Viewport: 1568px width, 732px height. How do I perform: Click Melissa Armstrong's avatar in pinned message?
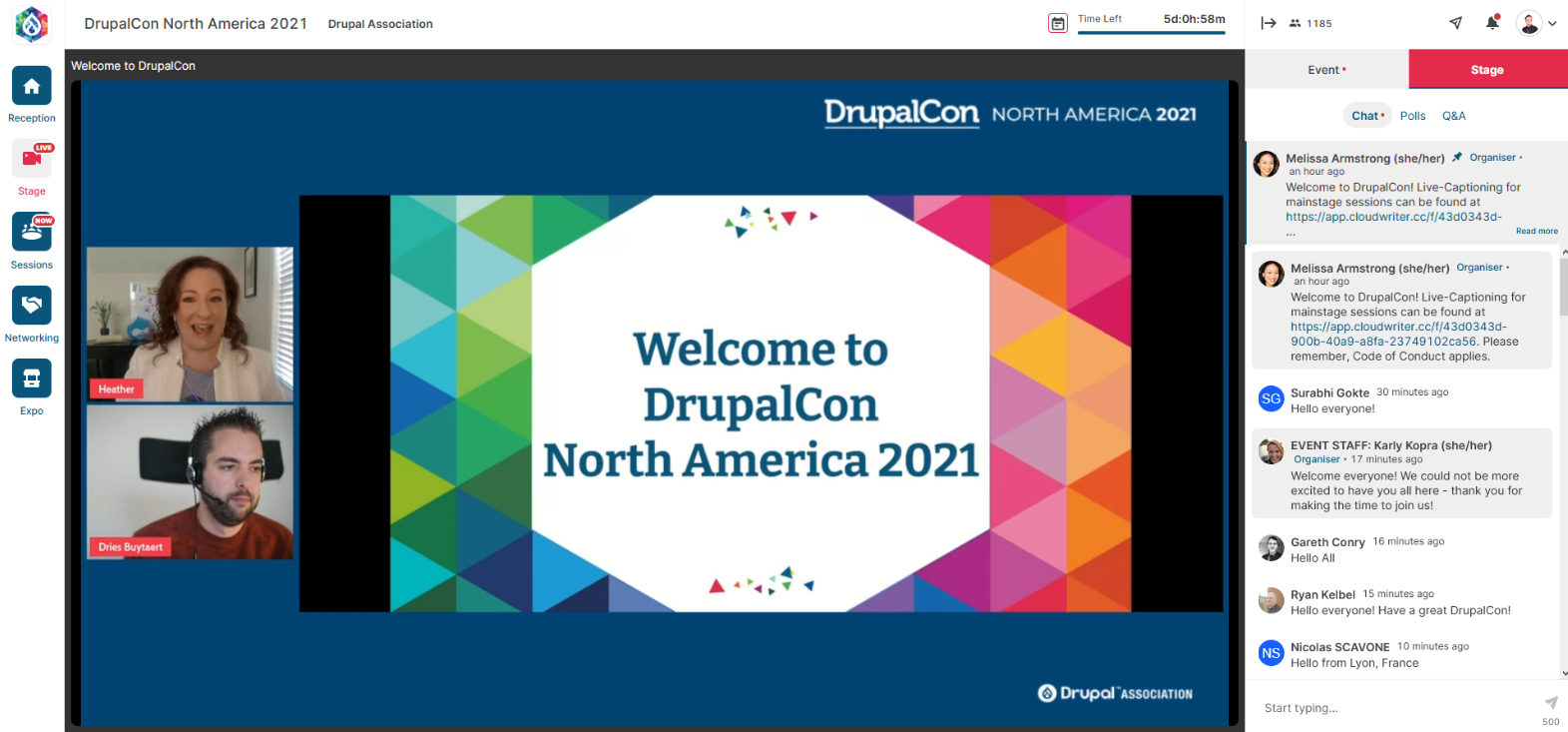click(x=1267, y=165)
